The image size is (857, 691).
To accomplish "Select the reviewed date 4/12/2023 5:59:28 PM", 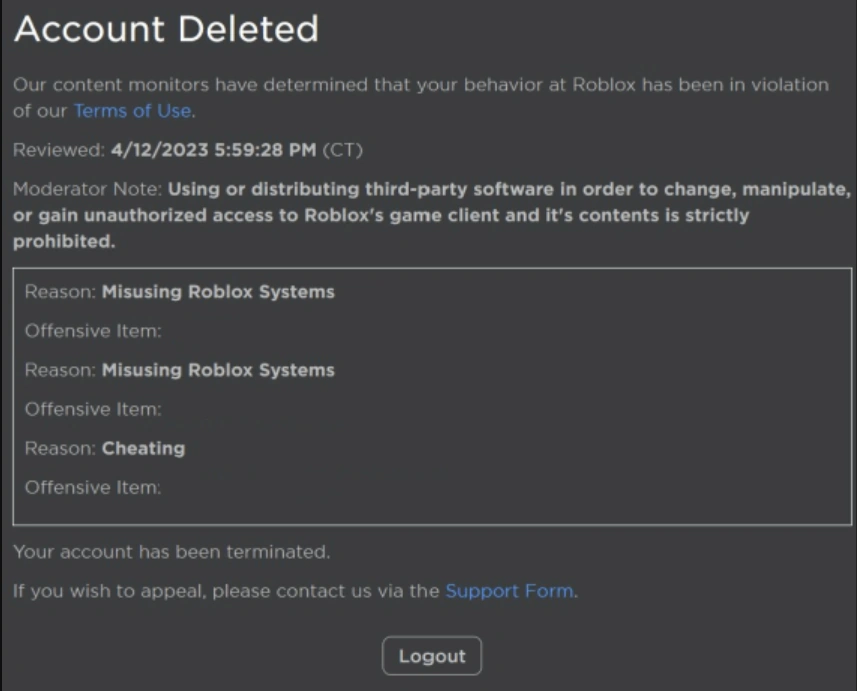I will (x=214, y=150).
